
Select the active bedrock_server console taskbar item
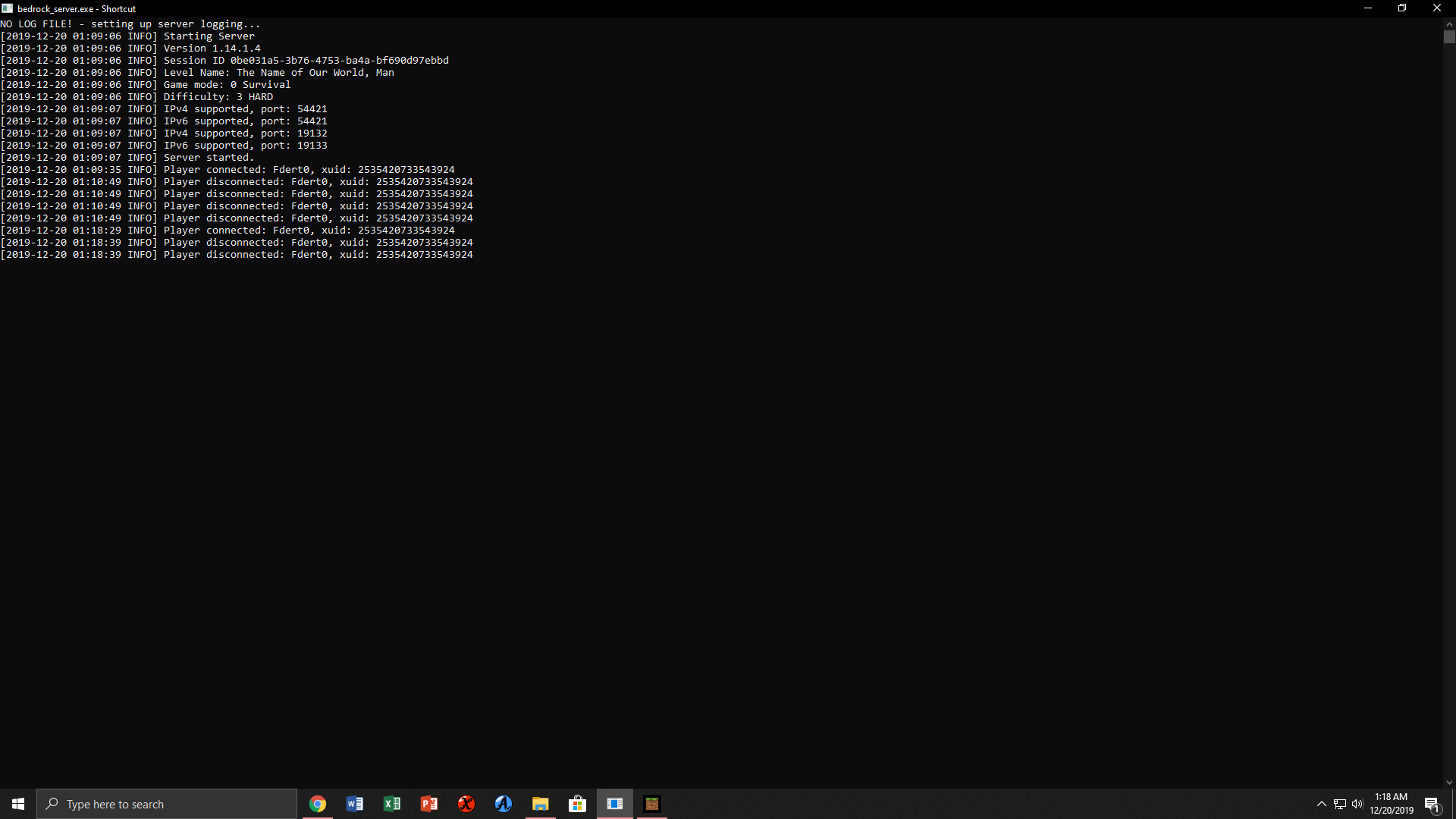[615, 804]
